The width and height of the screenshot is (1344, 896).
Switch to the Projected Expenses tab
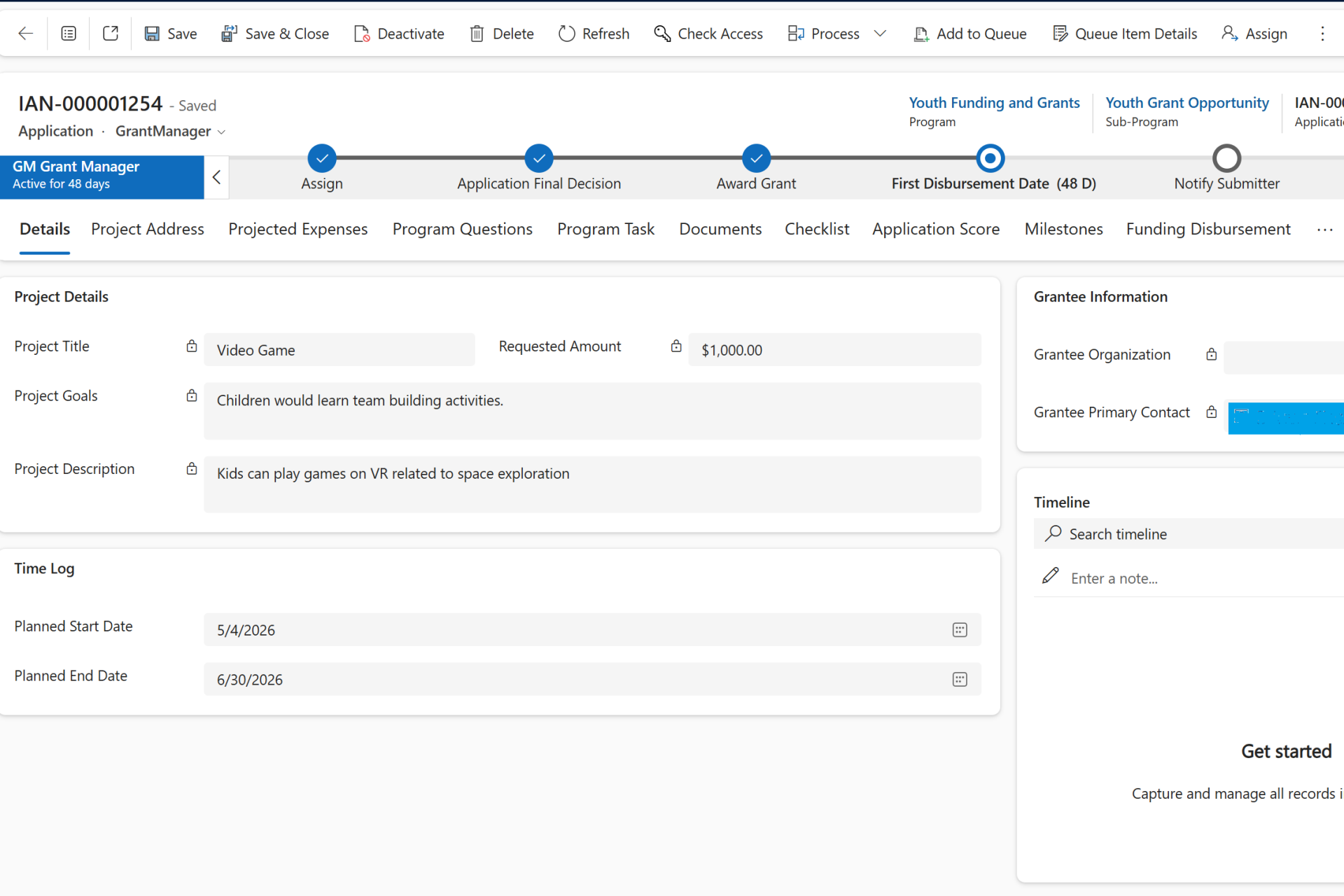[x=297, y=229]
